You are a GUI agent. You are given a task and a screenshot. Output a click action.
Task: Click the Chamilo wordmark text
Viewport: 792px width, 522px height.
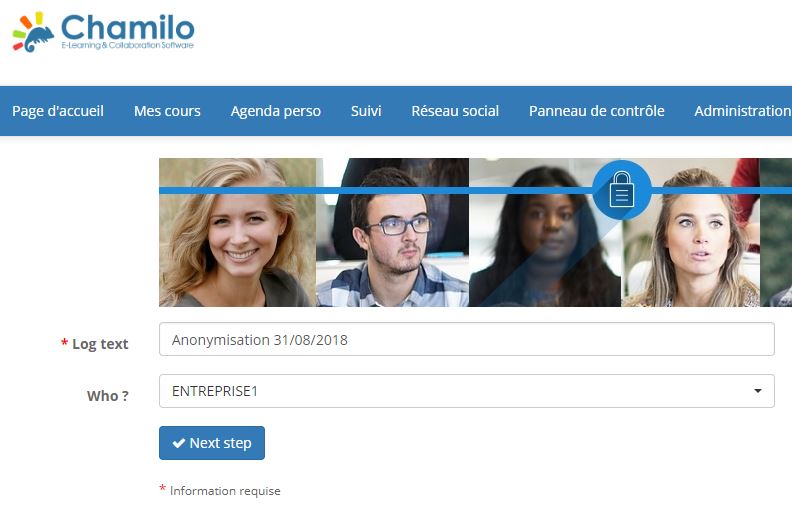click(x=128, y=27)
